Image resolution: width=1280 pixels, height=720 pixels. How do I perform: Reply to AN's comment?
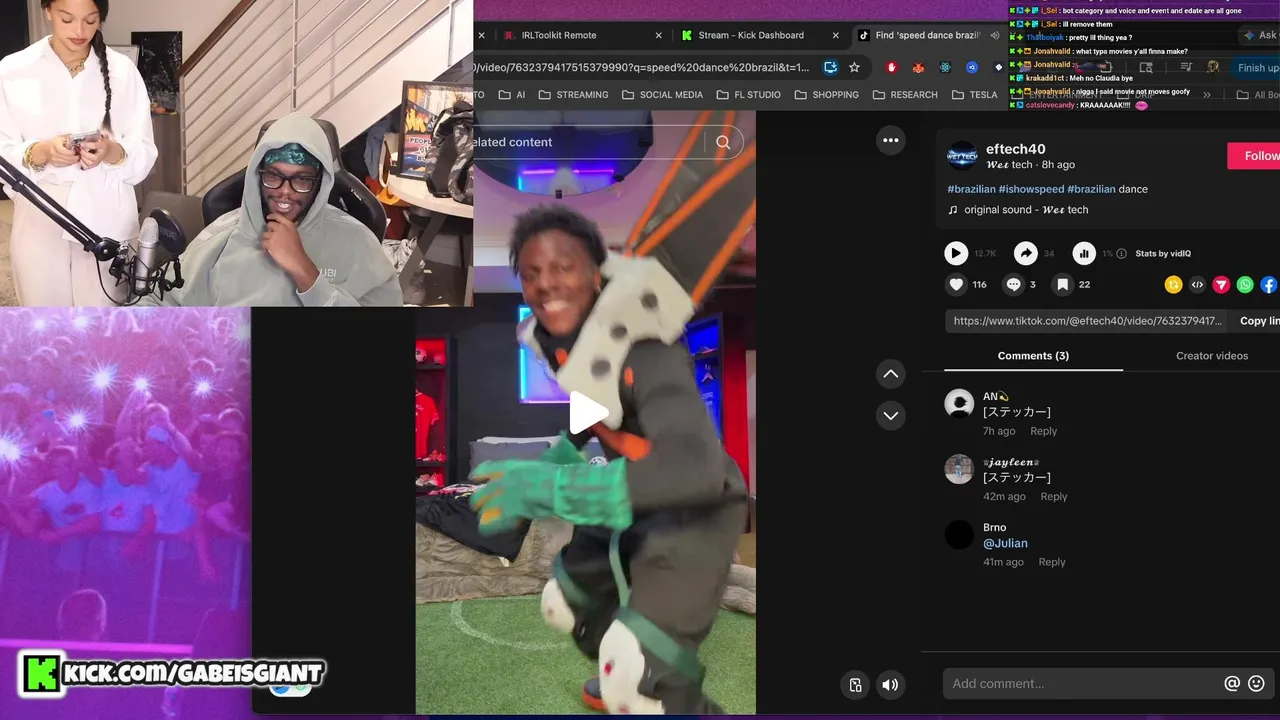1043,431
